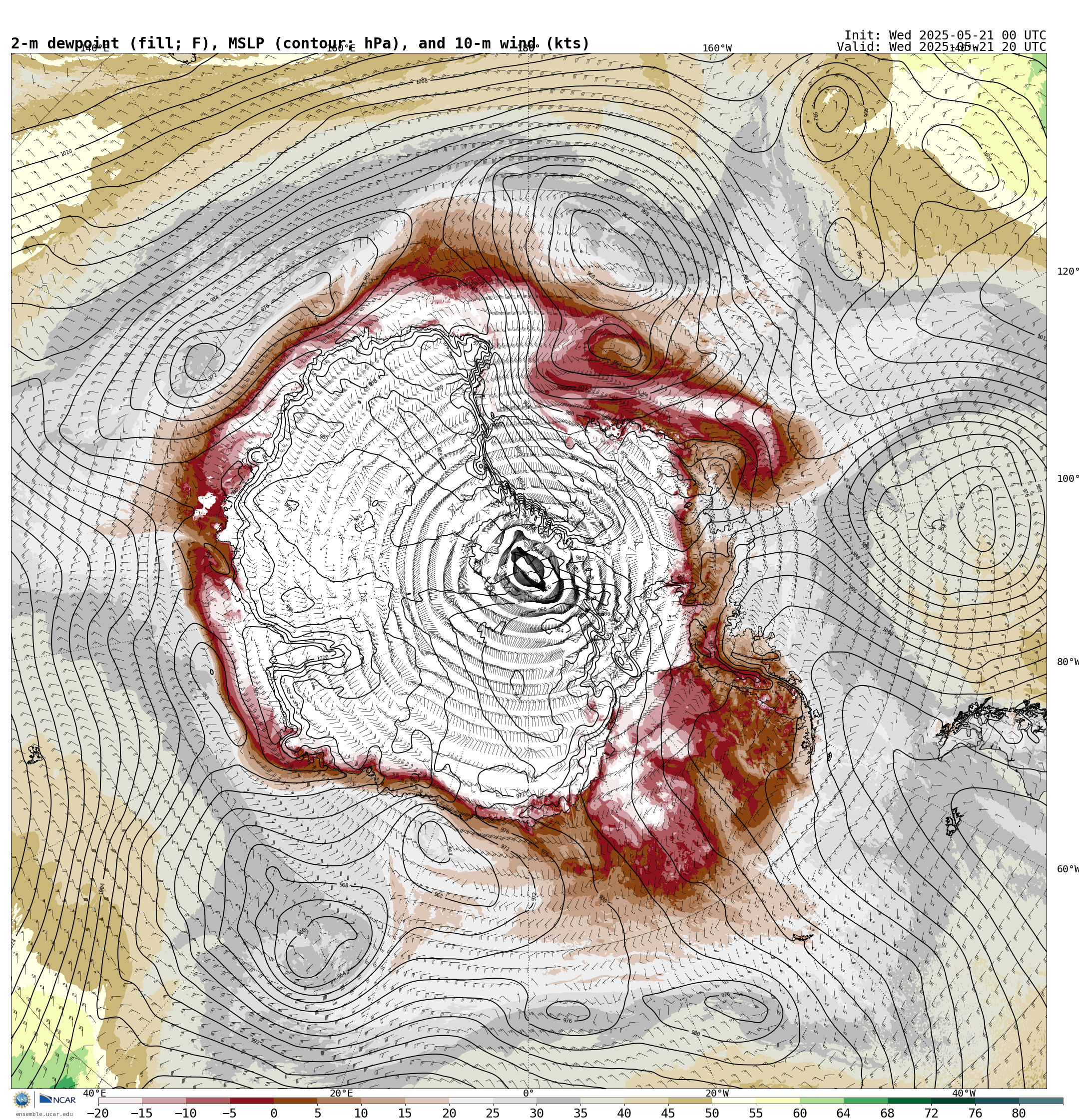Select colorbar segment between 10 and 15
1079x1120 pixels.
(383, 1101)
